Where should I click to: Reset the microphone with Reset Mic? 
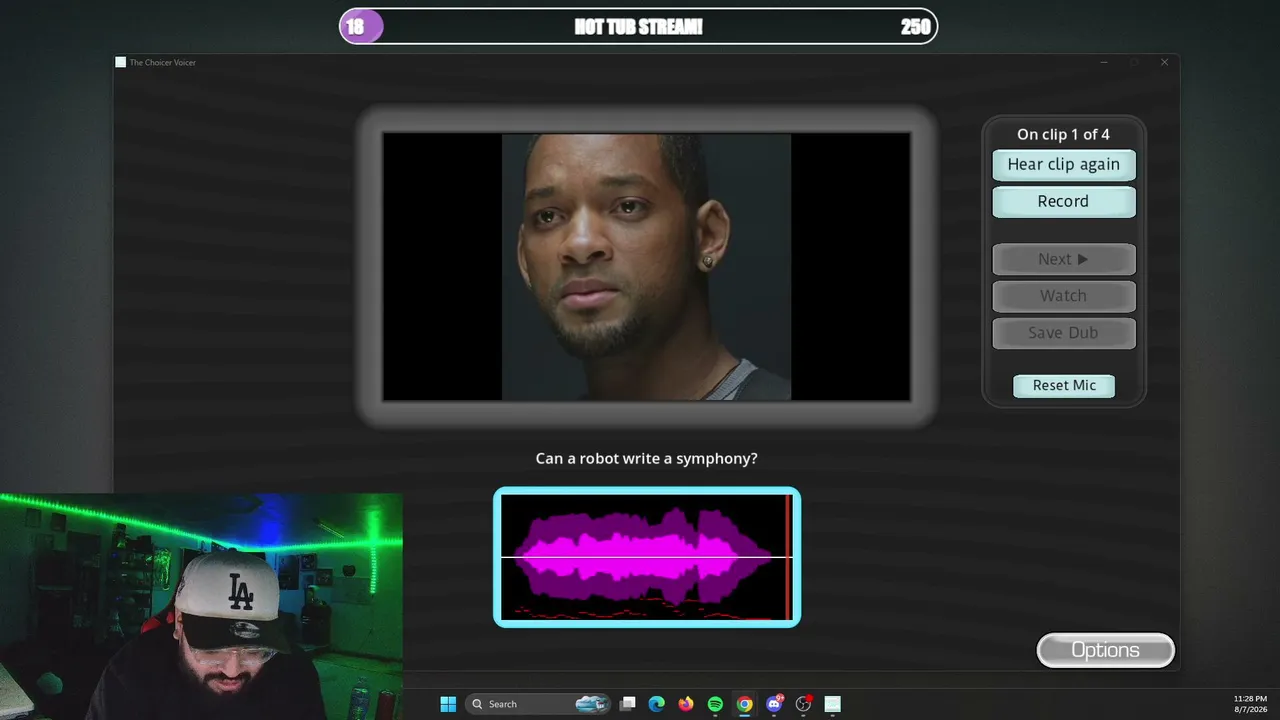point(1064,386)
